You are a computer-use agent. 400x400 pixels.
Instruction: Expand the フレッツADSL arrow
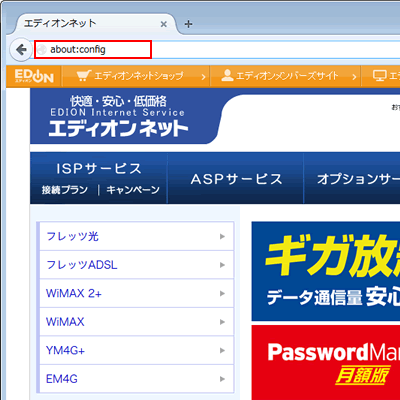222,265
